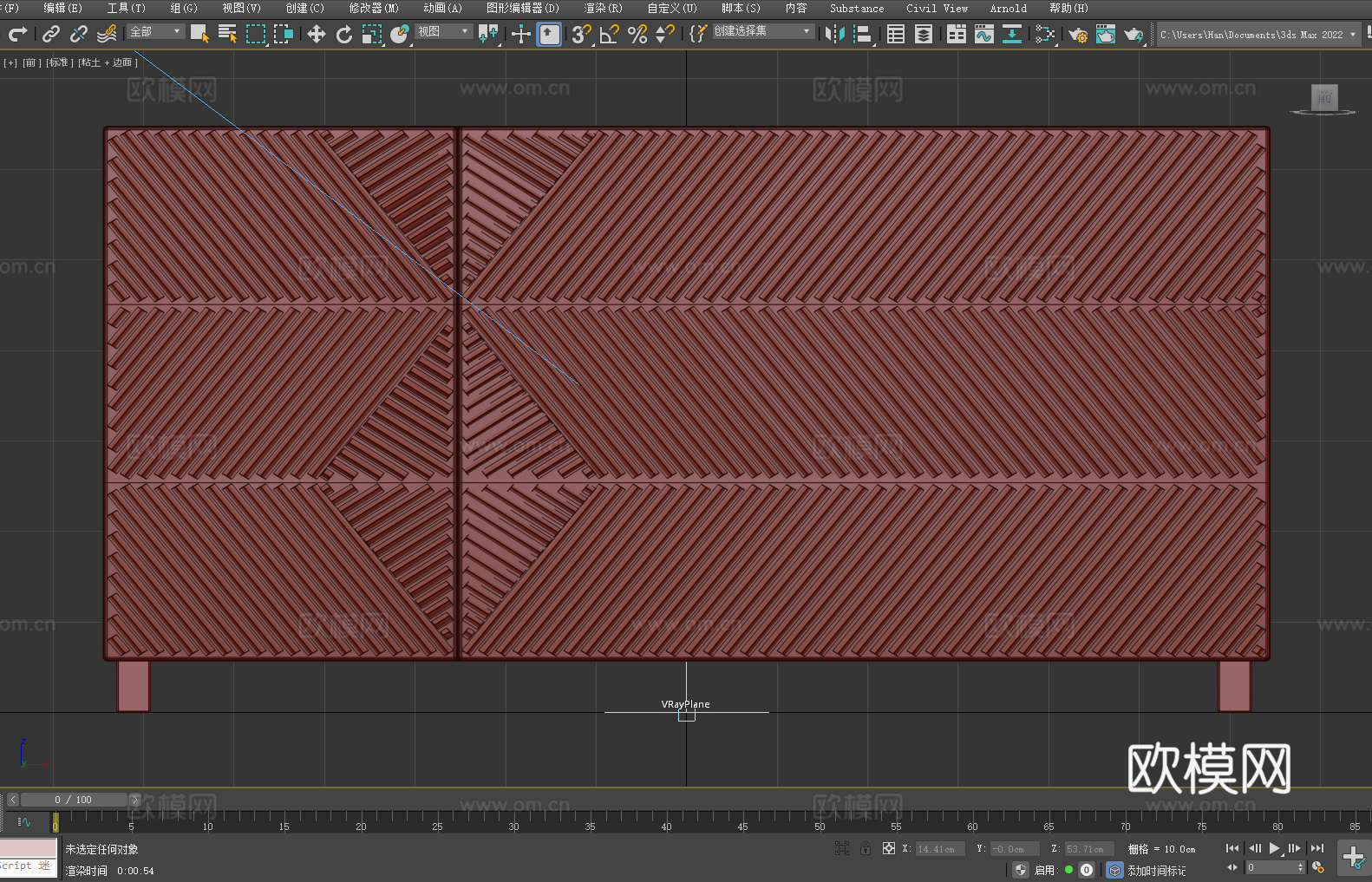Click the time slider 0 / 100 handle
Screen dimensions: 1372x882
coord(74,800)
